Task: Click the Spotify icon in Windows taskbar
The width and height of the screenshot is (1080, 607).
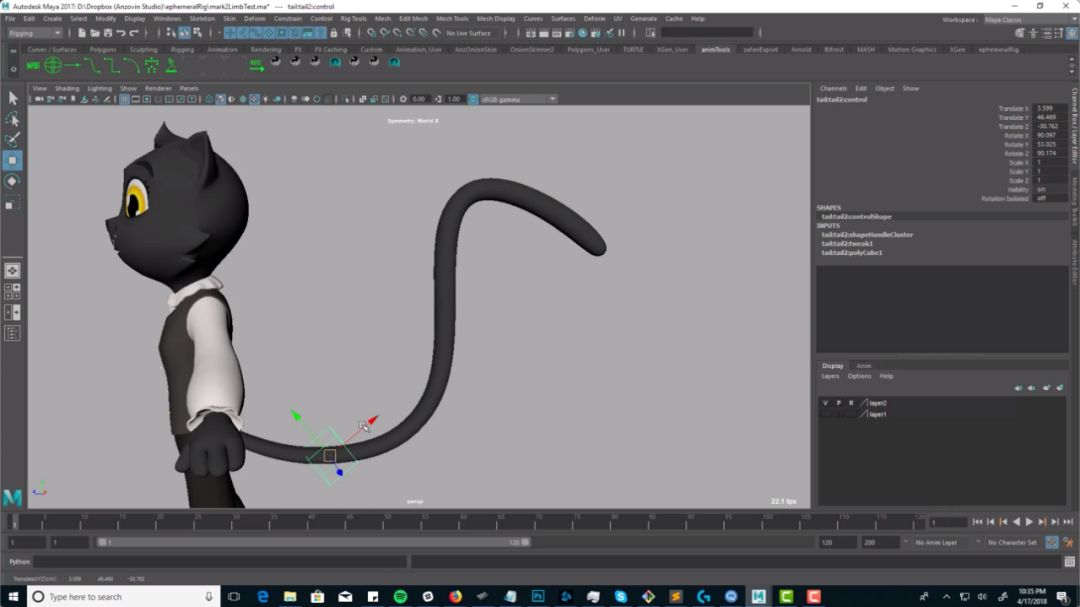Action: (x=400, y=597)
